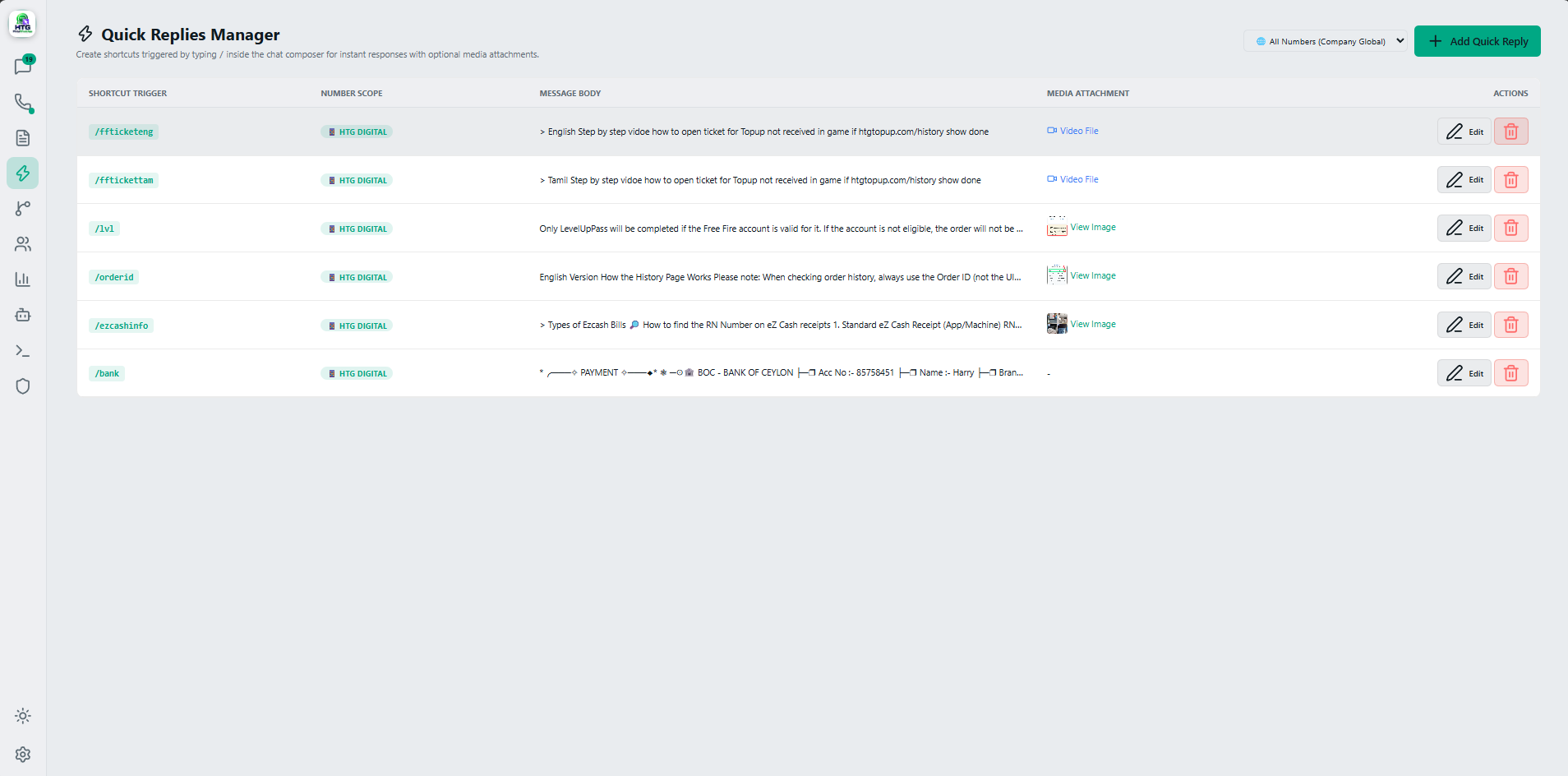Click the /bank shortcut trigger tag
The width and height of the screenshot is (1568, 776).
pyautogui.click(x=107, y=373)
